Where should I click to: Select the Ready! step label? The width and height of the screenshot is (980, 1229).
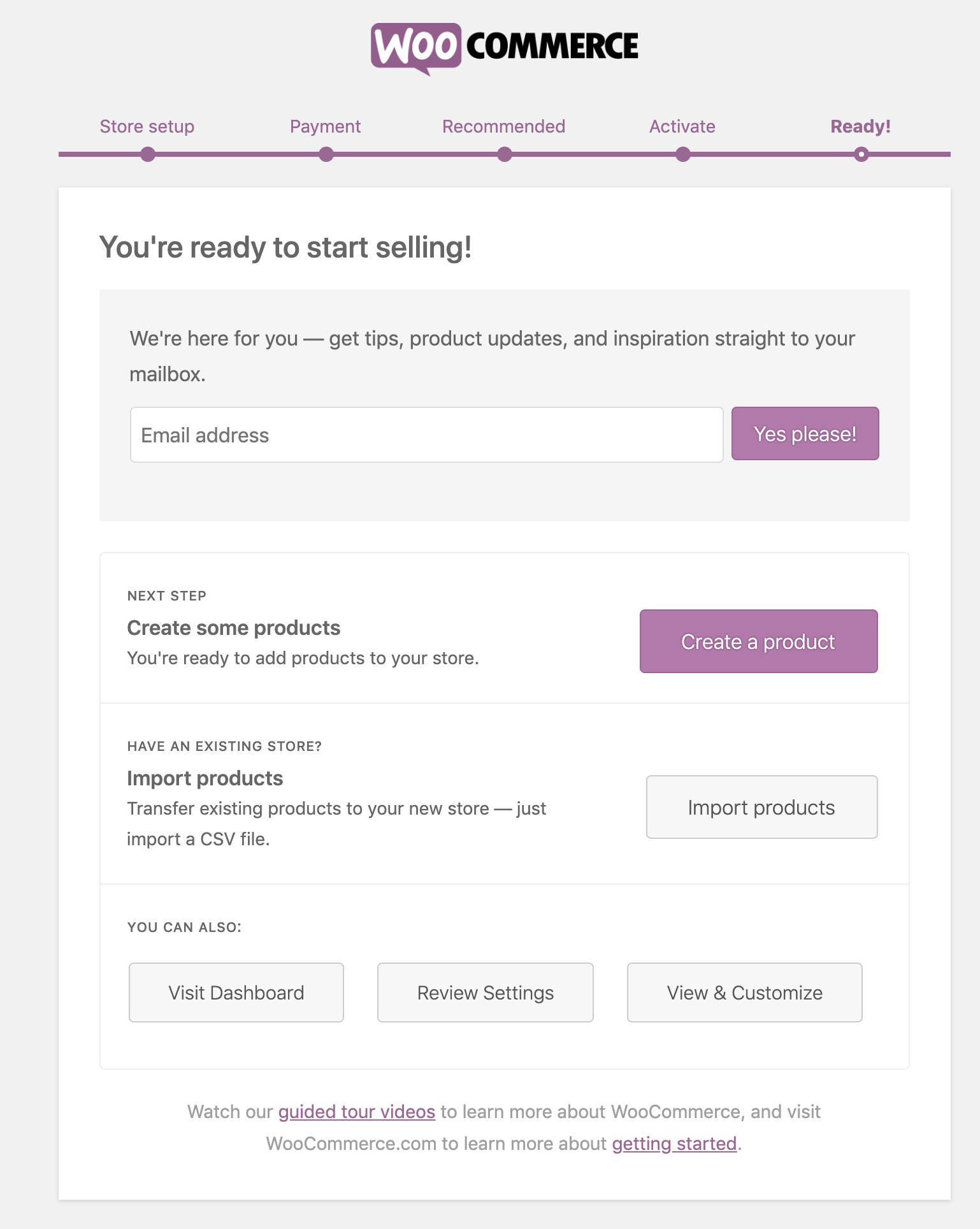[861, 126]
